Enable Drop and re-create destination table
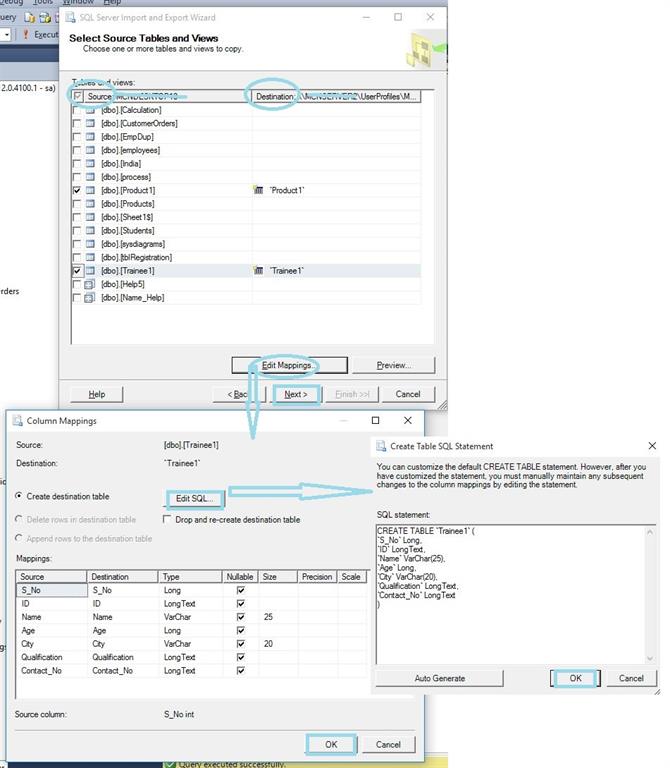 coord(167,519)
